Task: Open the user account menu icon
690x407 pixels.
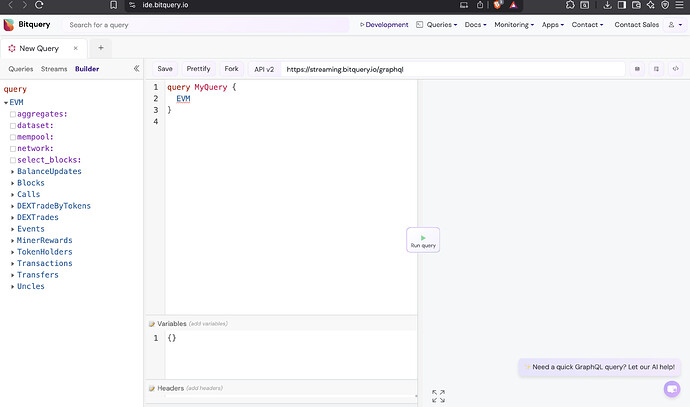Action: pos(675,25)
